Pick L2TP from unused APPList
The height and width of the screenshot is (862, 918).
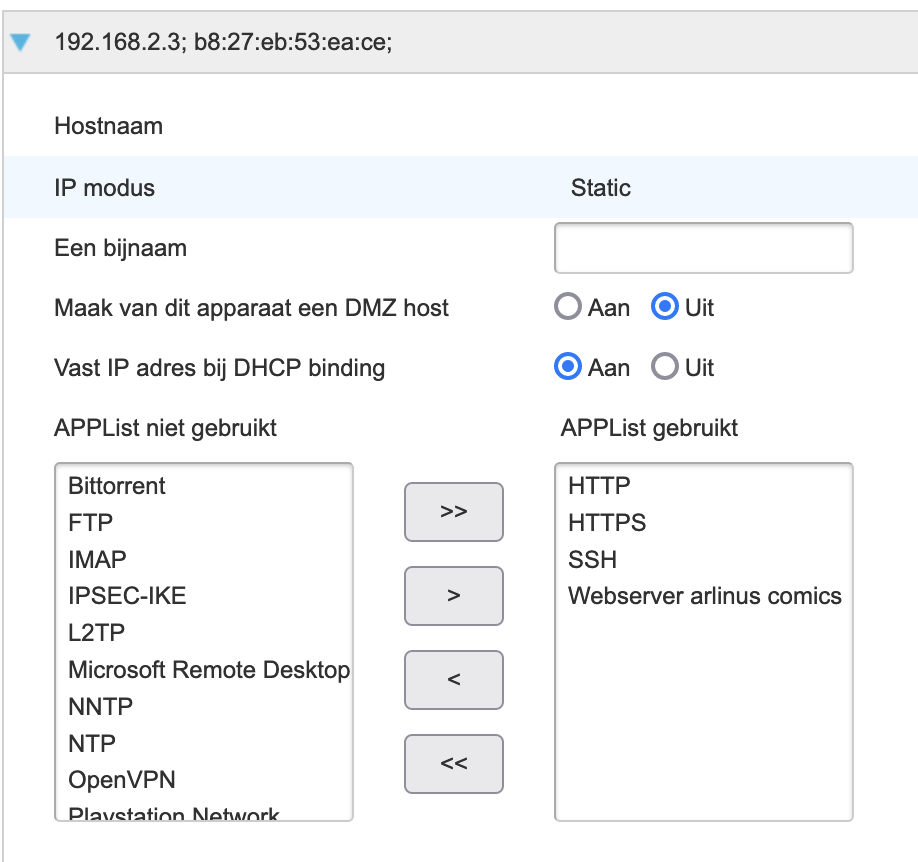(97, 633)
